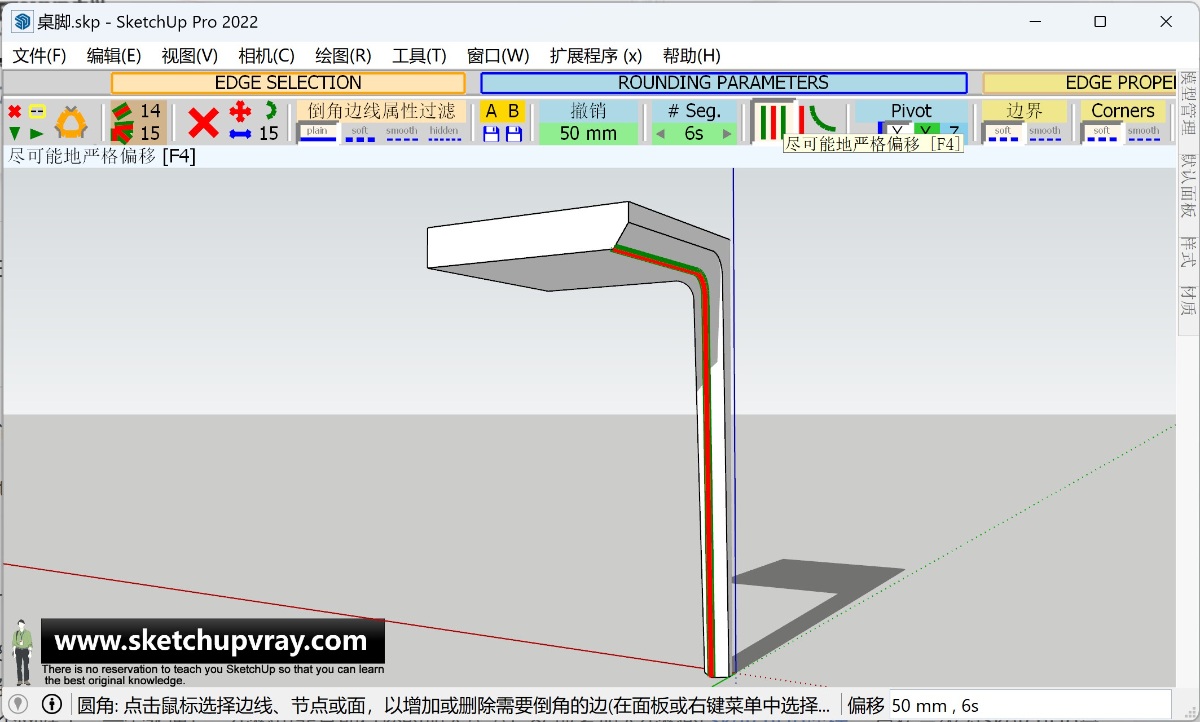Increase segment count with right arrow

point(727,134)
